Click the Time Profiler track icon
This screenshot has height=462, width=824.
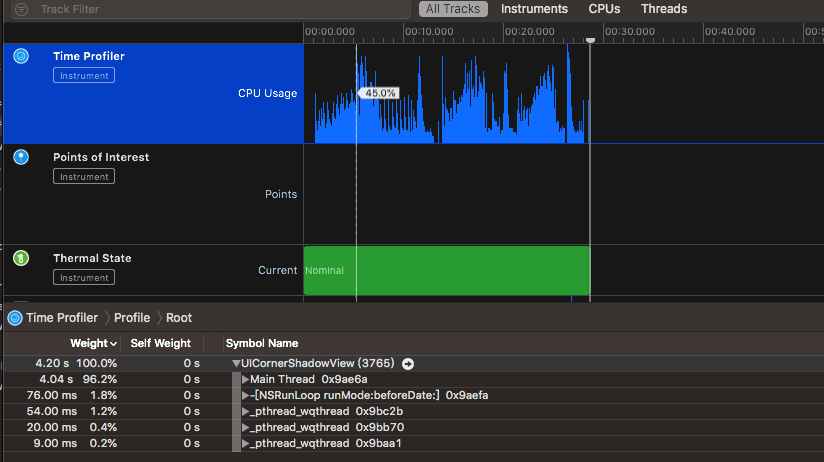point(21,57)
